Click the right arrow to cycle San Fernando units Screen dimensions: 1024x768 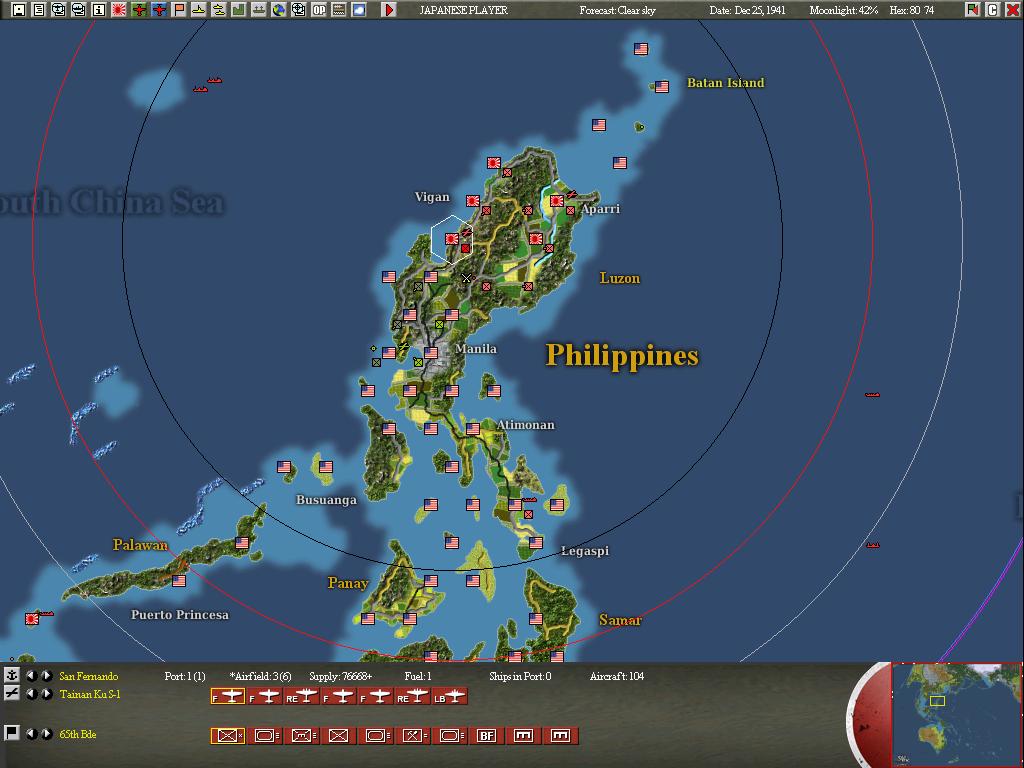click(x=47, y=677)
